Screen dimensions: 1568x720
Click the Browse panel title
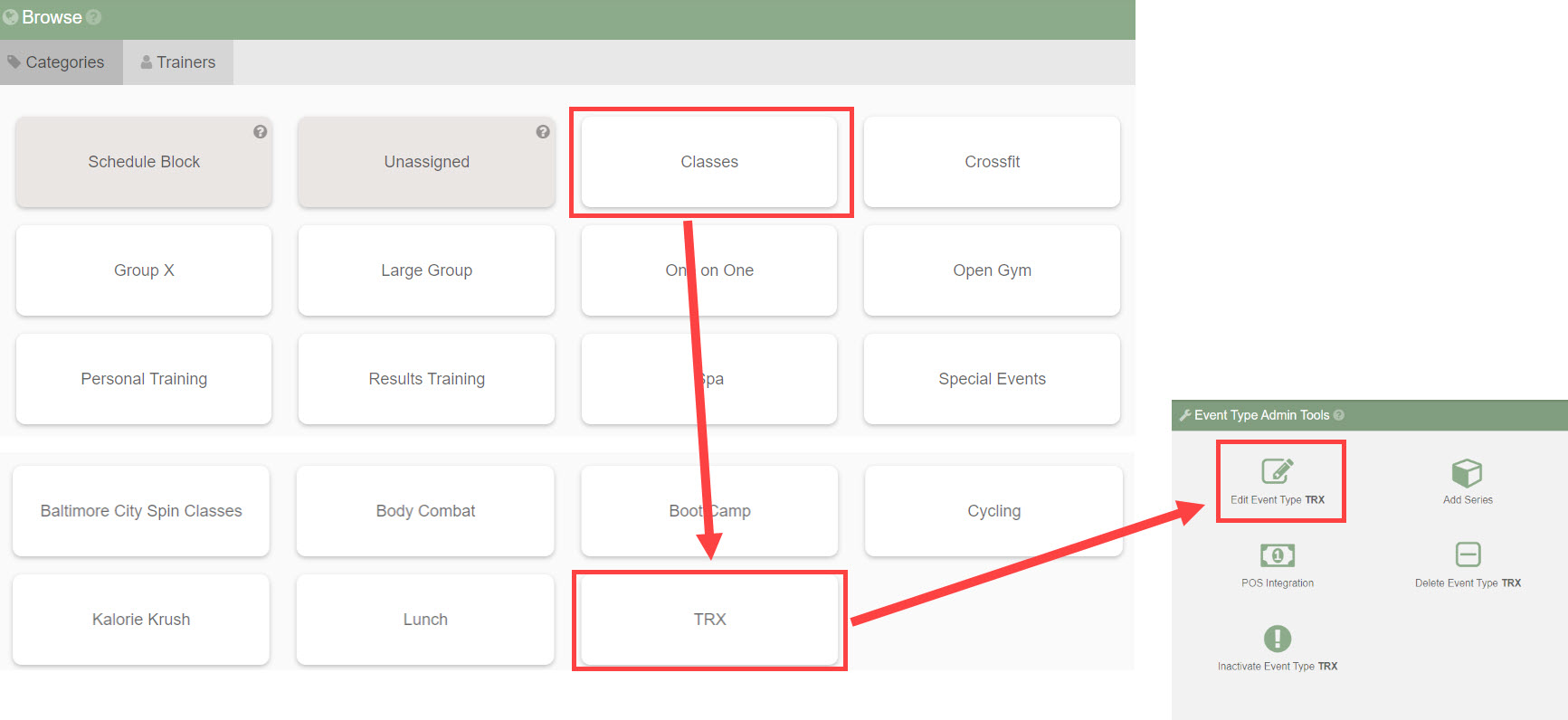point(52,17)
